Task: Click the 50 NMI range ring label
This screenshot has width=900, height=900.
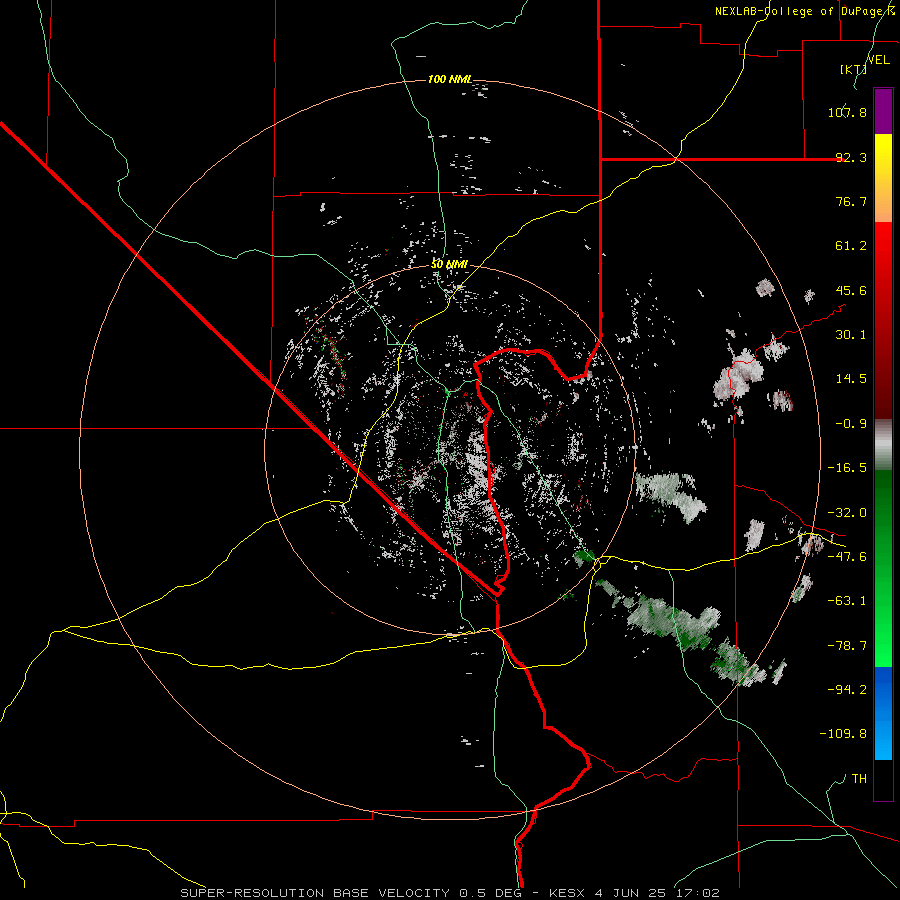Action: 449,265
